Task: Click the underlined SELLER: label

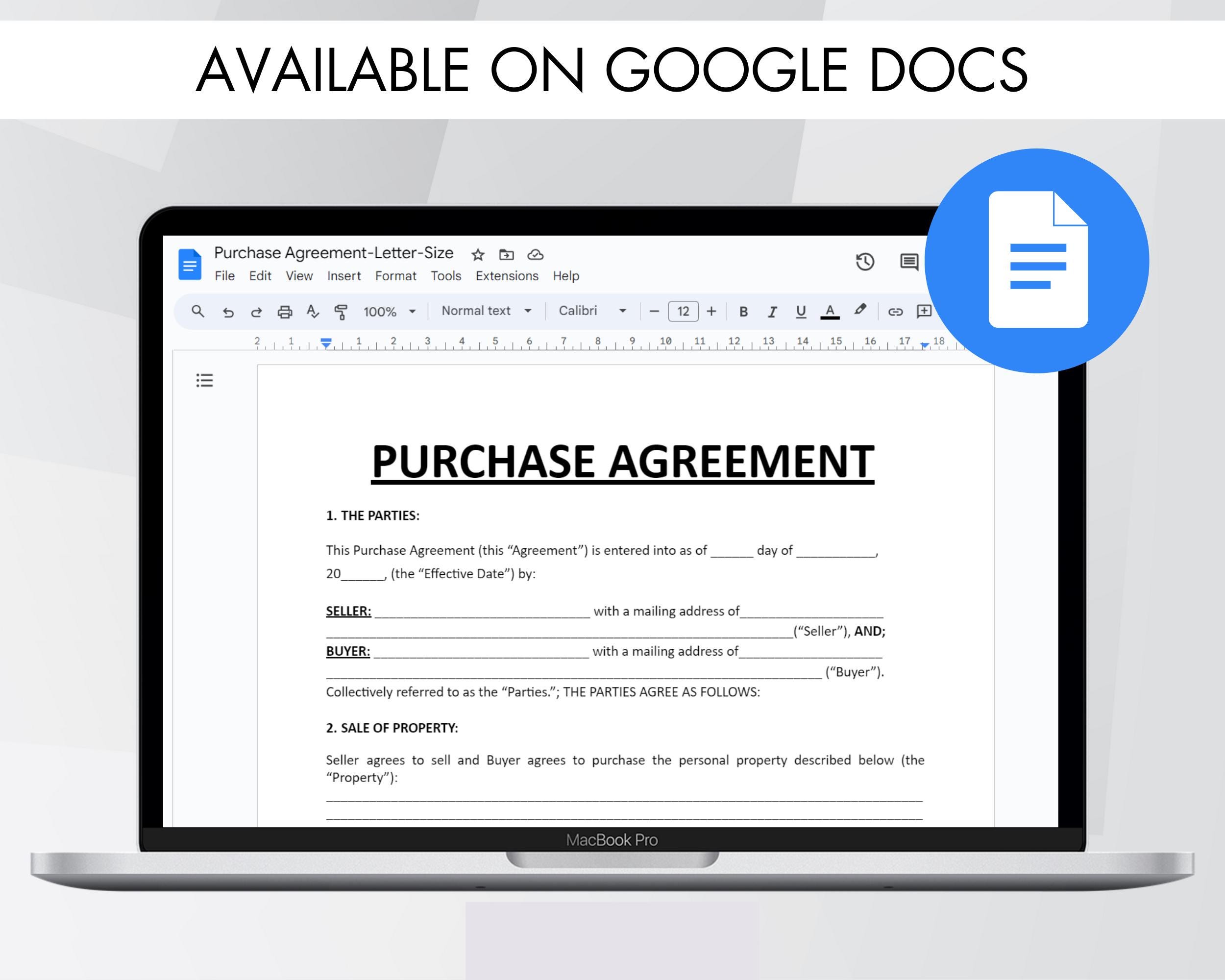Action: [x=348, y=612]
